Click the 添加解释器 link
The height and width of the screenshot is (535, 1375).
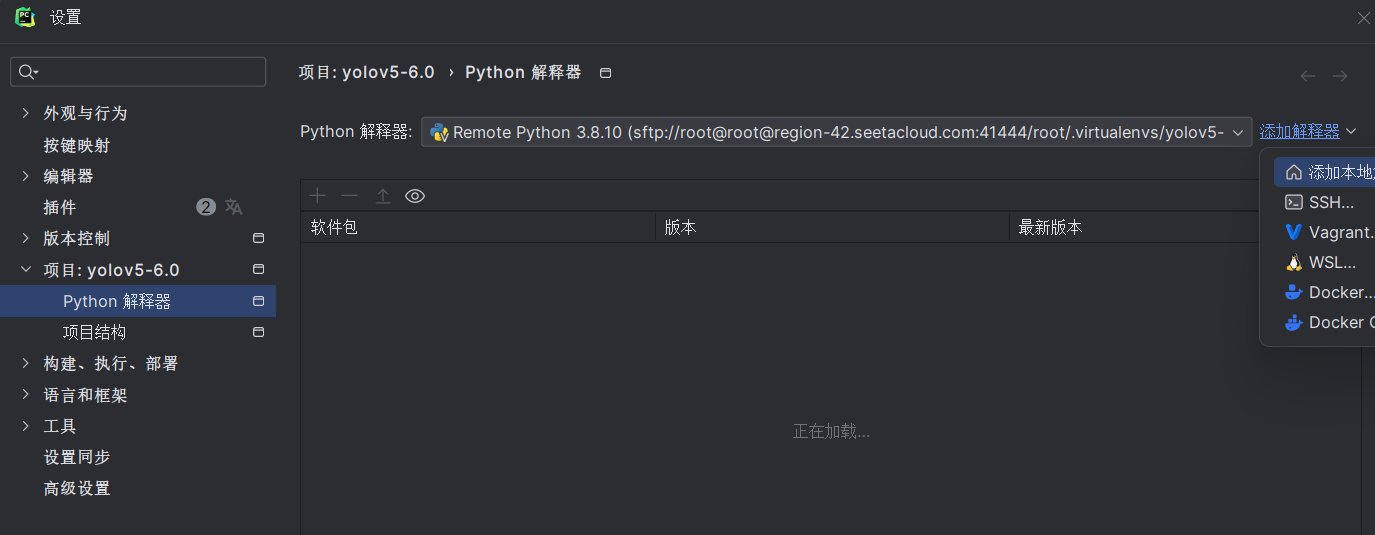pyautogui.click(x=1299, y=131)
